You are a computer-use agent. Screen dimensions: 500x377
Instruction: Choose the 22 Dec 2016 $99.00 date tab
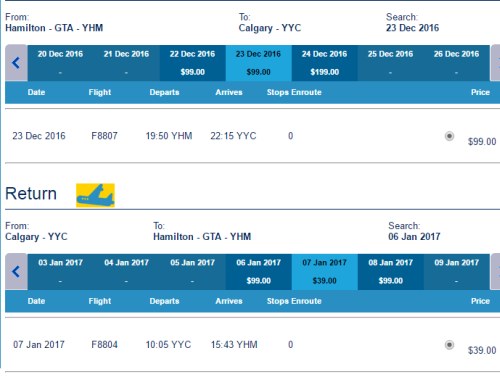(x=193, y=63)
